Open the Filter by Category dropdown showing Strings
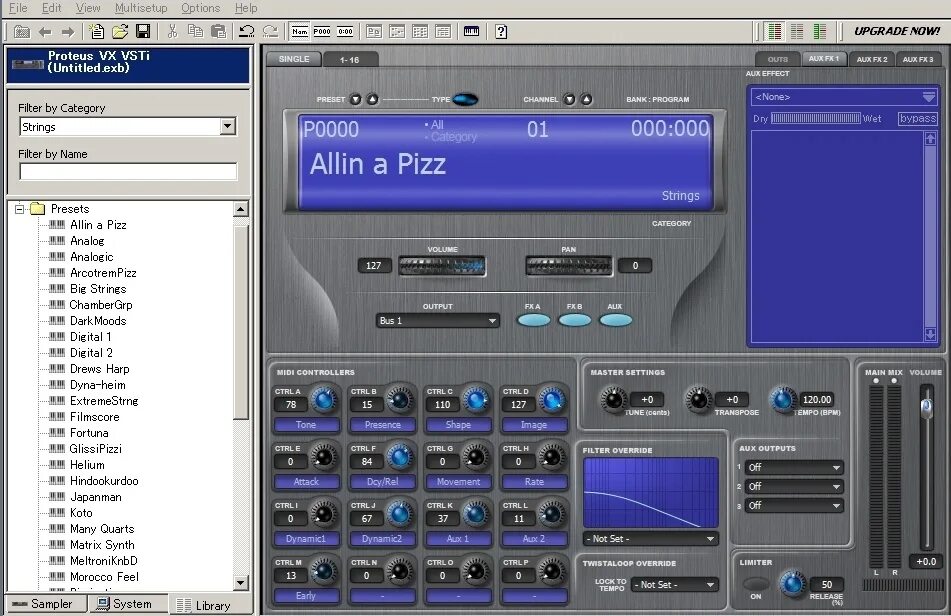The width and height of the screenshot is (951, 616). click(x=228, y=126)
